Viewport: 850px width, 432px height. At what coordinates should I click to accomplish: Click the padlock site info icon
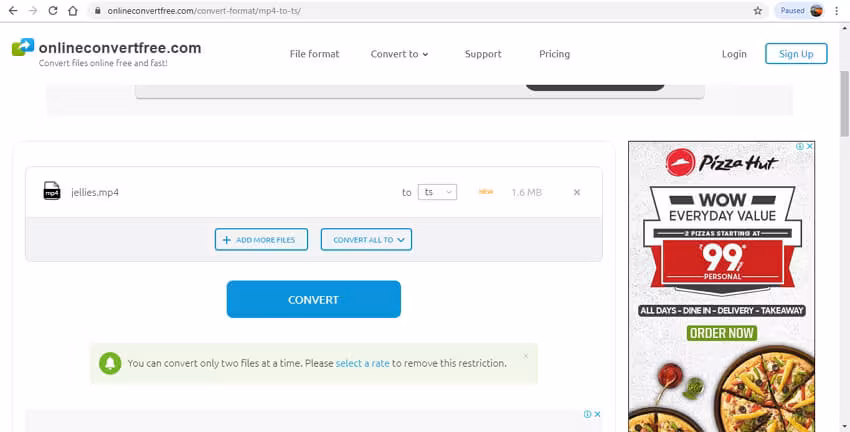(98, 10)
